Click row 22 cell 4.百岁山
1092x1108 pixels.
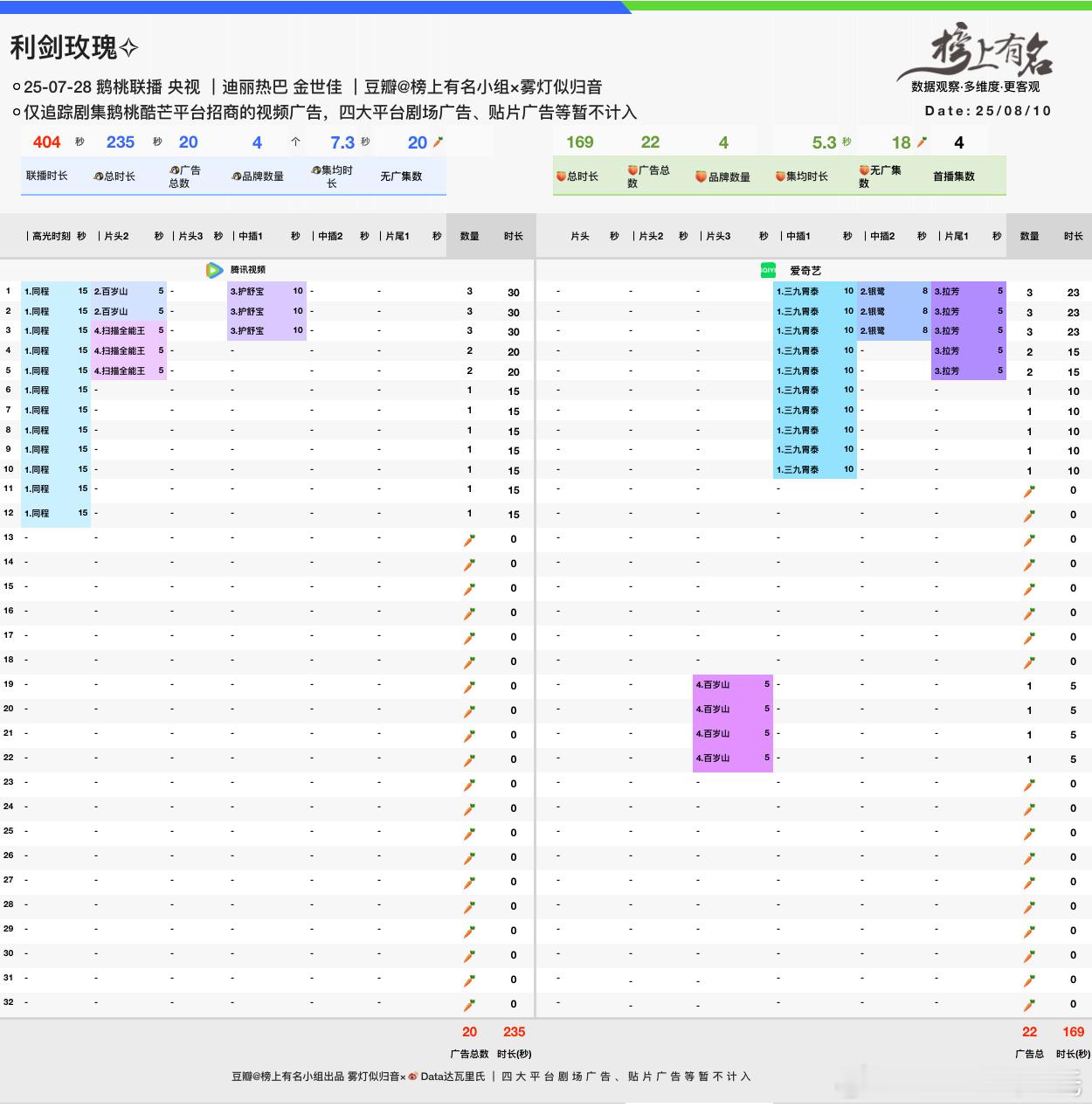(x=733, y=758)
